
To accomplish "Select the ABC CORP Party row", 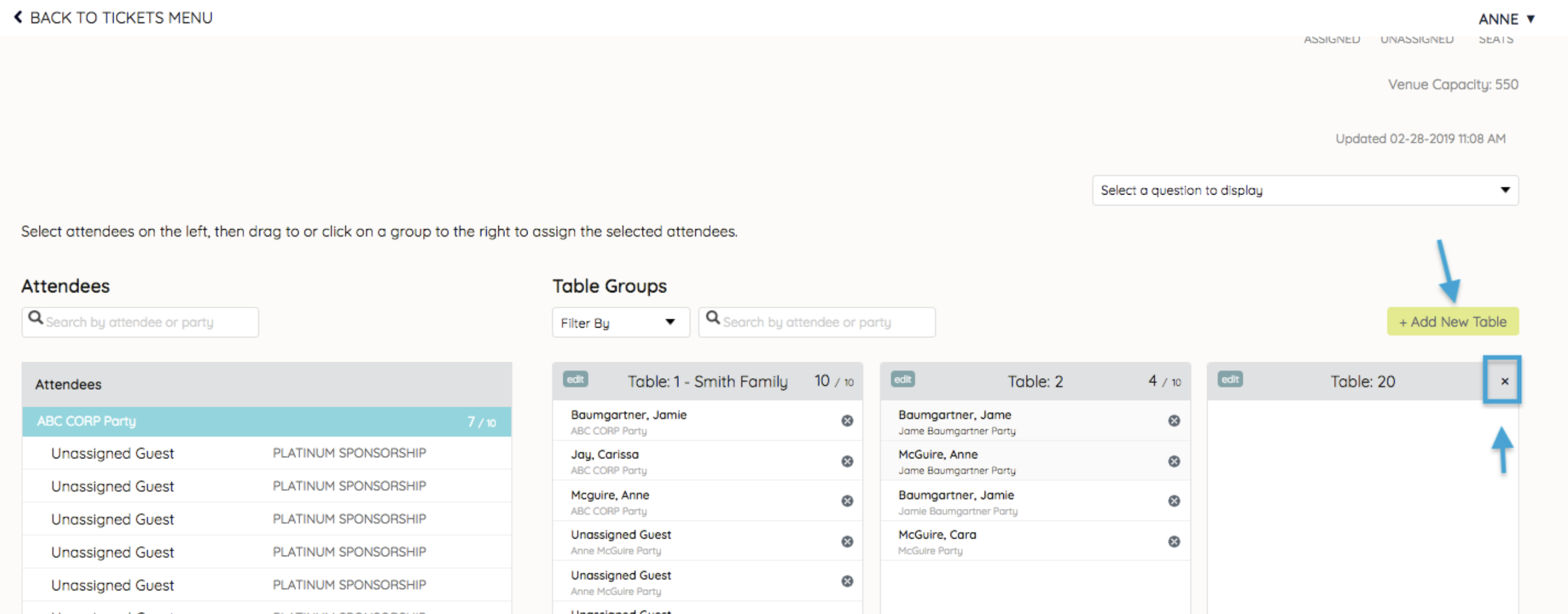I will [267, 421].
